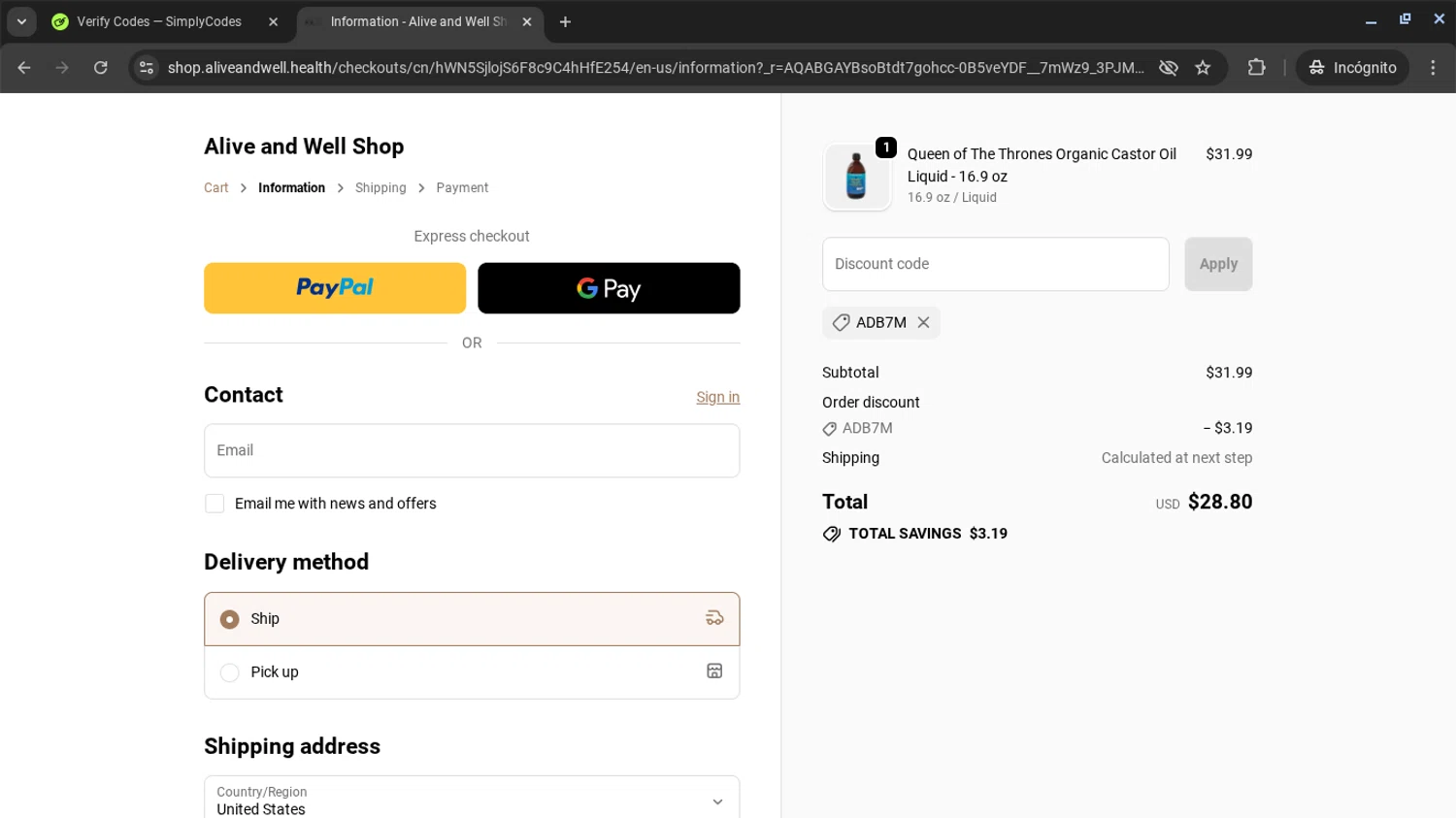Click the quantity badge on product image
This screenshot has height=818, width=1456.
[x=886, y=147]
